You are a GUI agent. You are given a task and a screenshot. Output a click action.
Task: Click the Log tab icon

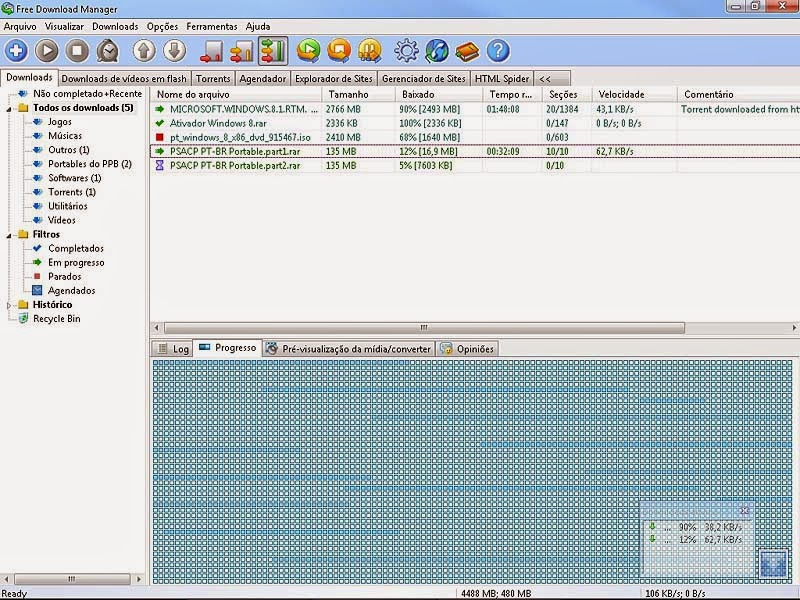[x=162, y=349]
